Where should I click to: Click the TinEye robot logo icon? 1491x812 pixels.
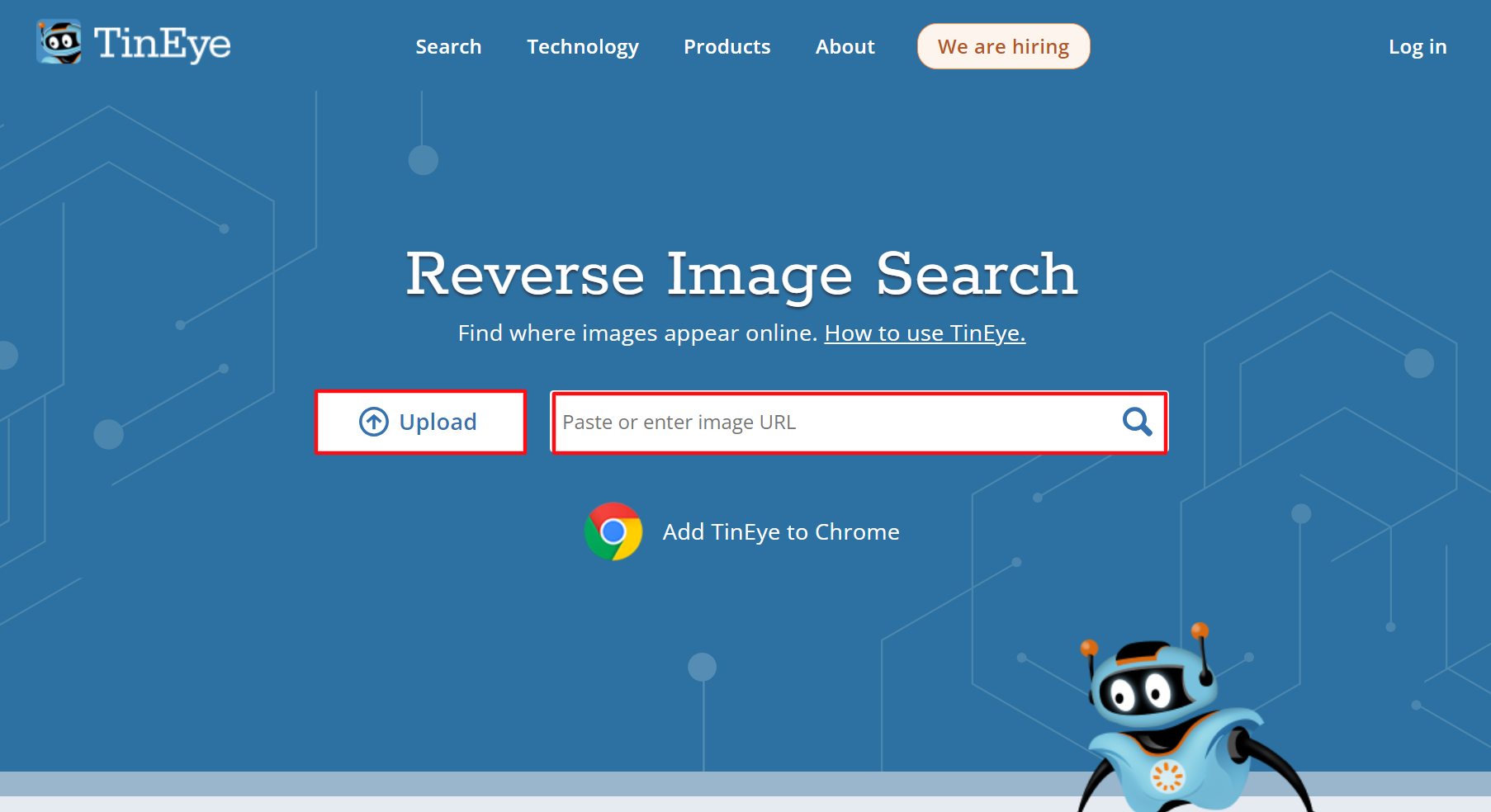coord(59,41)
